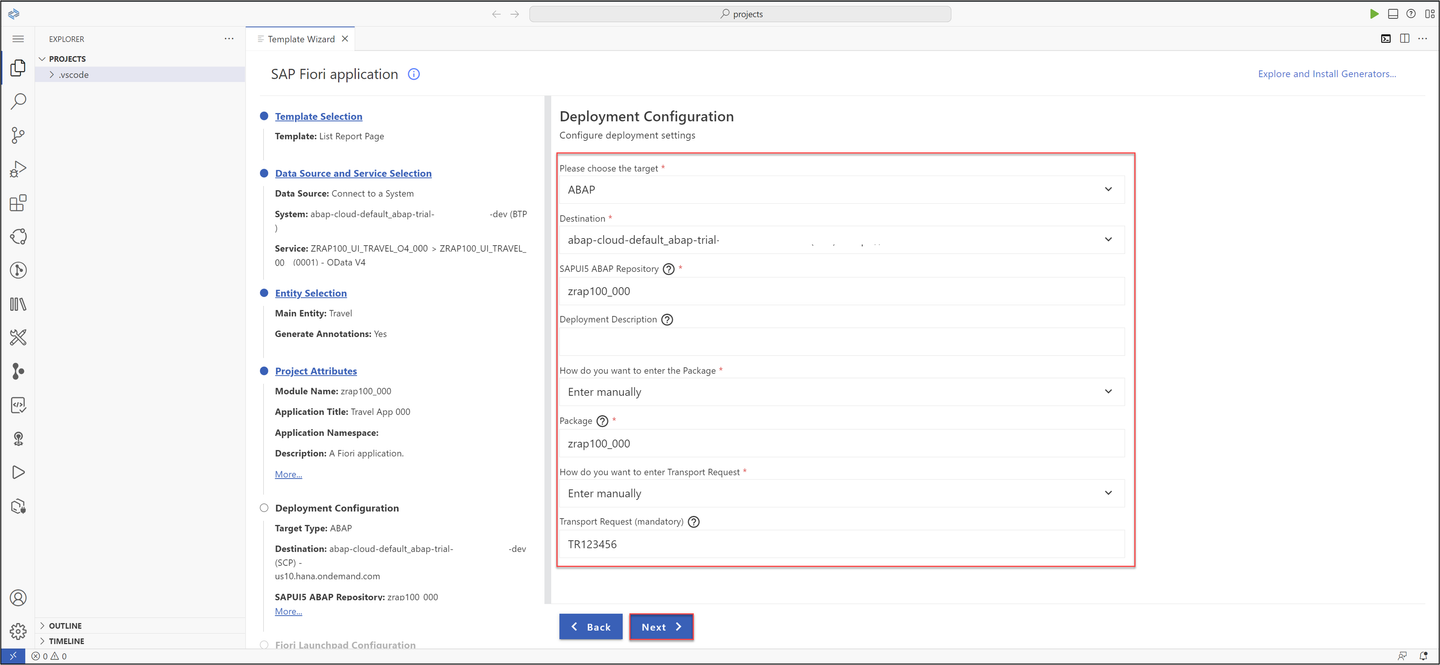The height and width of the screenshot is (665, 1440).
Task: Open the 'Please choose the target' ABAP dropdown
Action: (x=841, y=189)
